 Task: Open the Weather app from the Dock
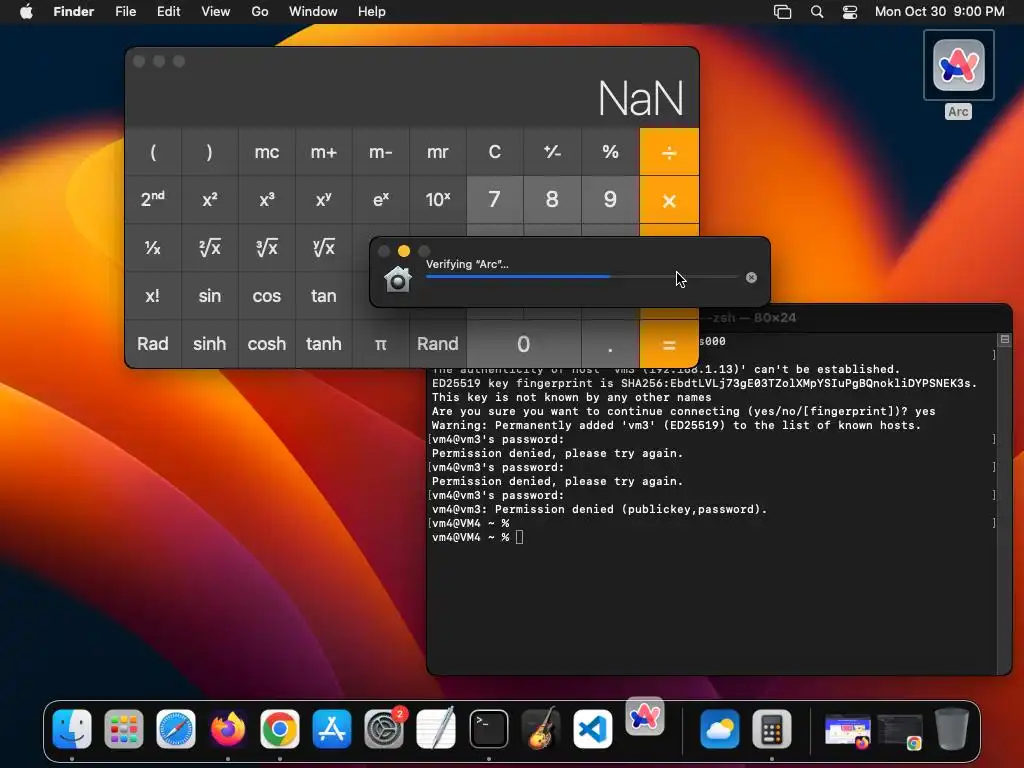[x=720, y=729]
